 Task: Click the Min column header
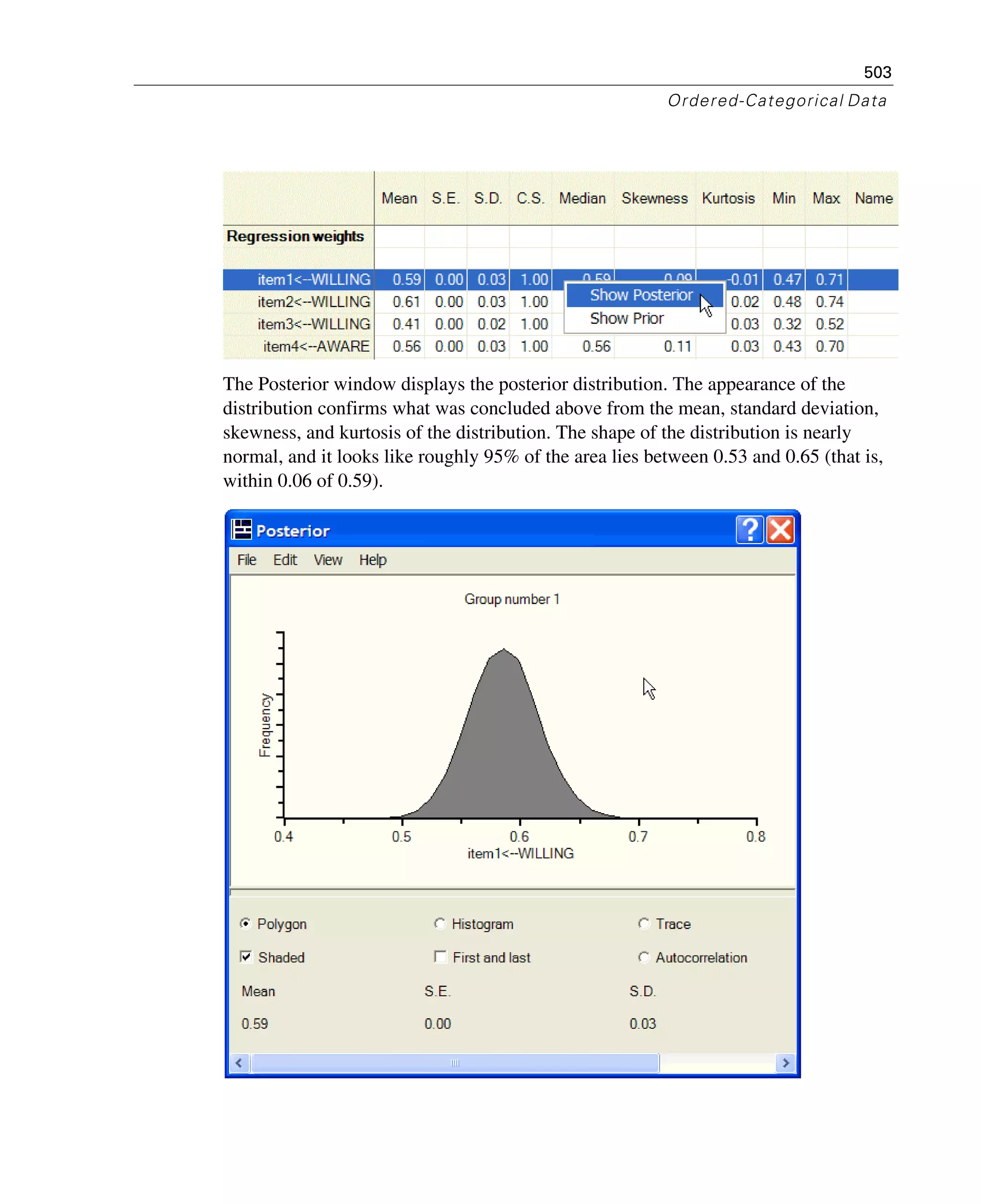784,198
